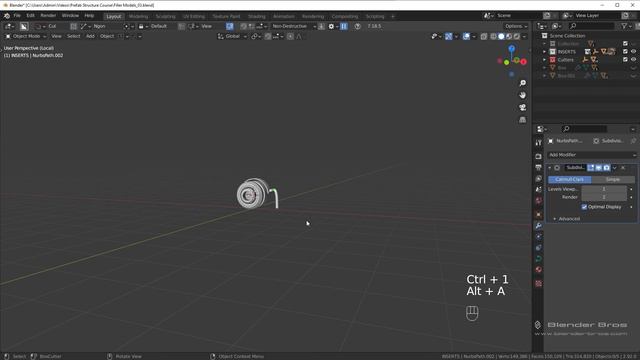Toggle modifier viewport display icon
The image size is (640, 360).
(598, 168)
